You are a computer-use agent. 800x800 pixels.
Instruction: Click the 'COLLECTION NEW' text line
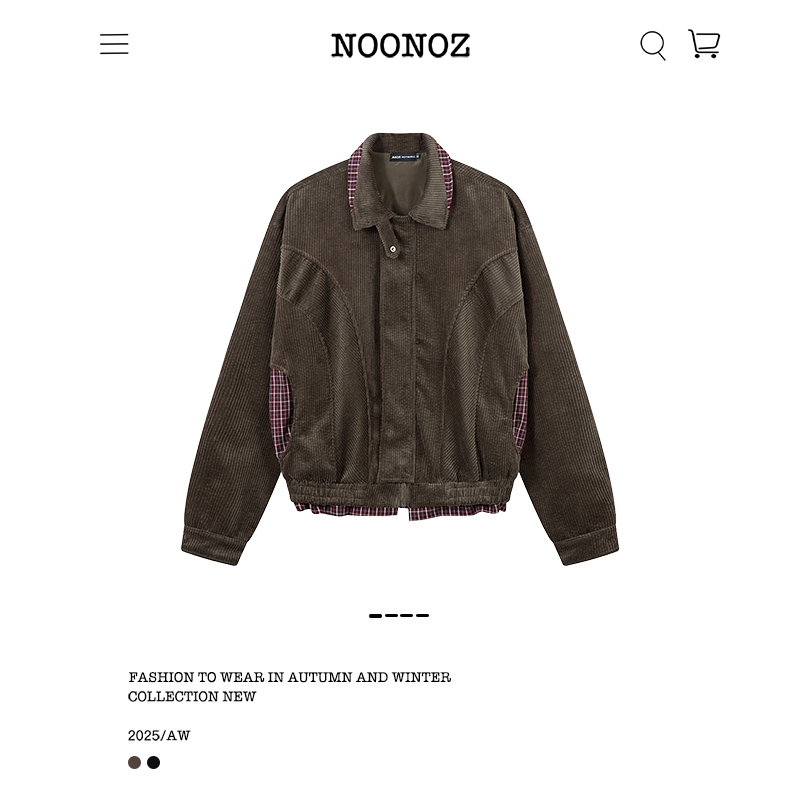click(x=192, y=696)
